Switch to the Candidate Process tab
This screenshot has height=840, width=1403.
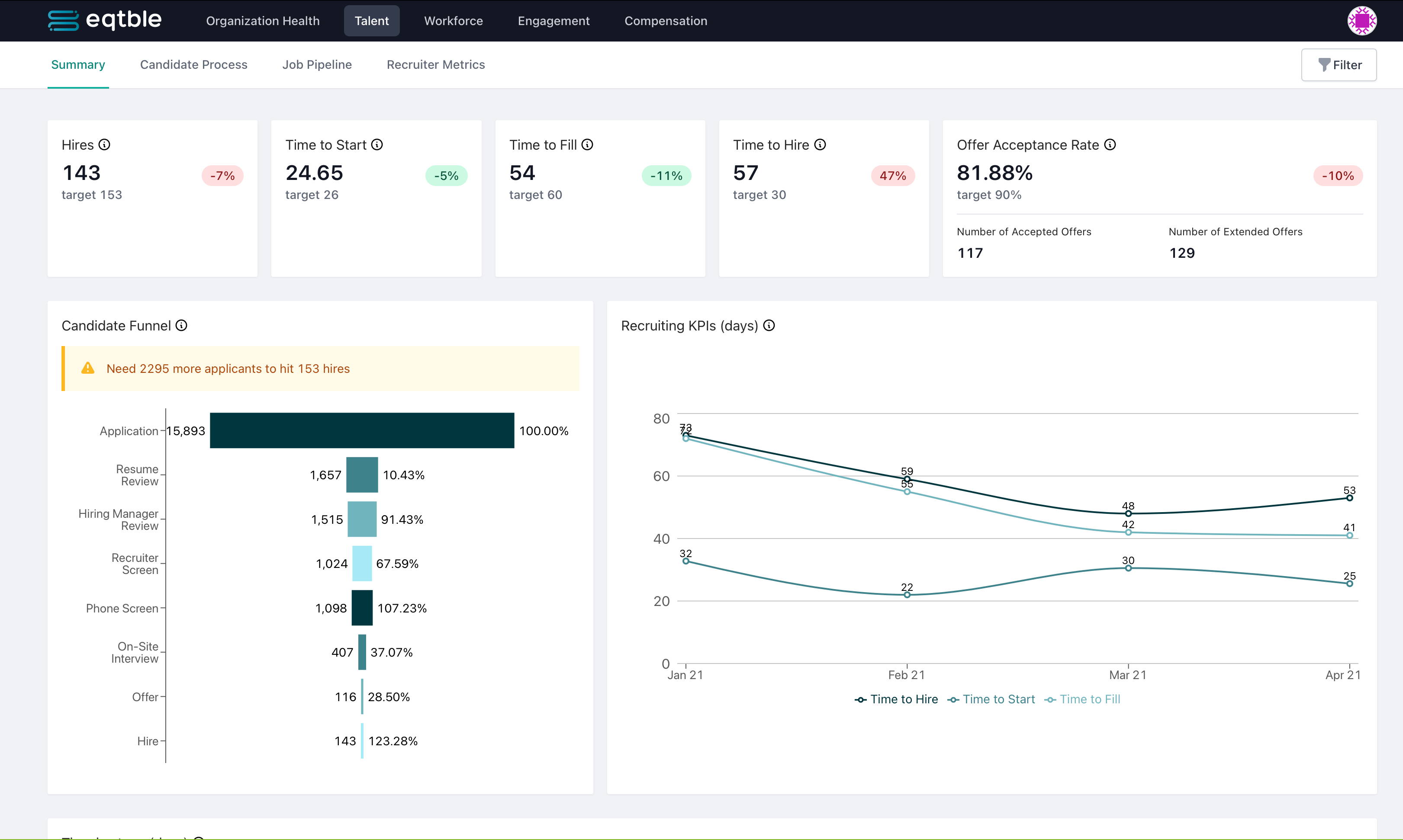click(193, 64)
